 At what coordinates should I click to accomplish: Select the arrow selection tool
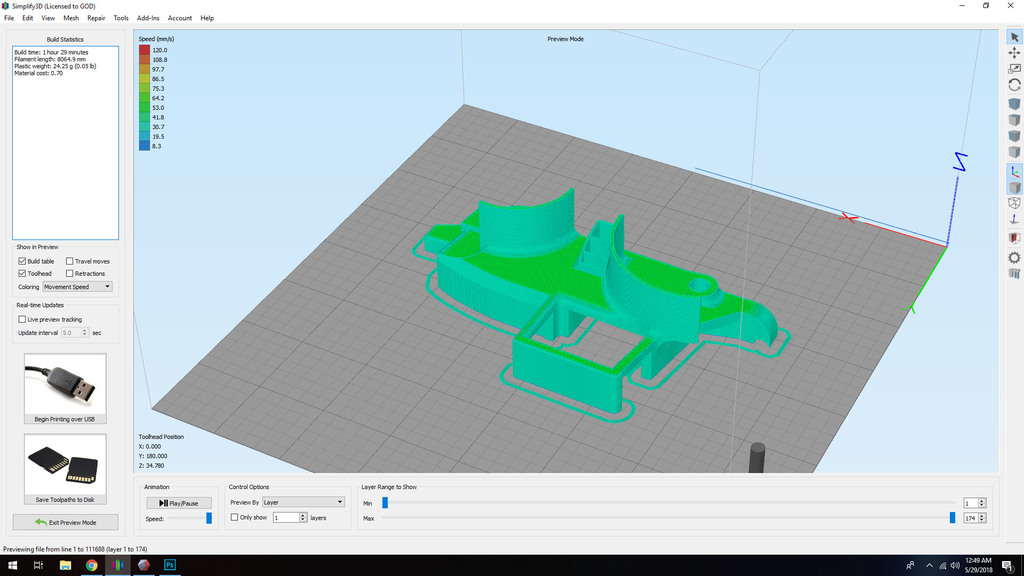(x=1014, y=37)
